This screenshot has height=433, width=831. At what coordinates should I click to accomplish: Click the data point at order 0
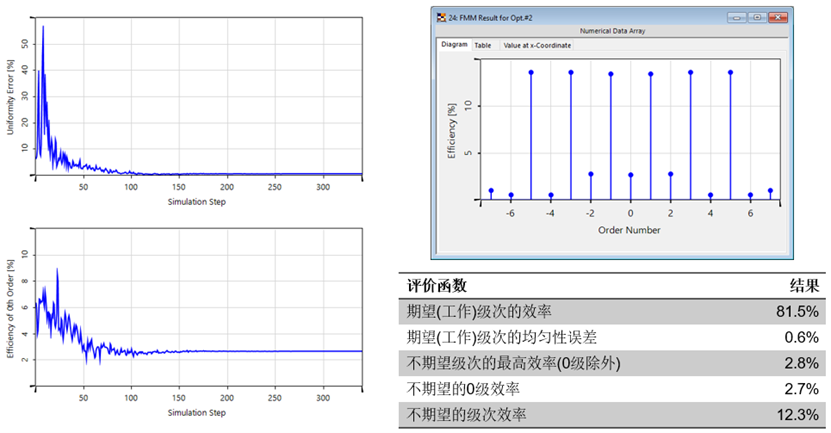(x=631, y=175)
